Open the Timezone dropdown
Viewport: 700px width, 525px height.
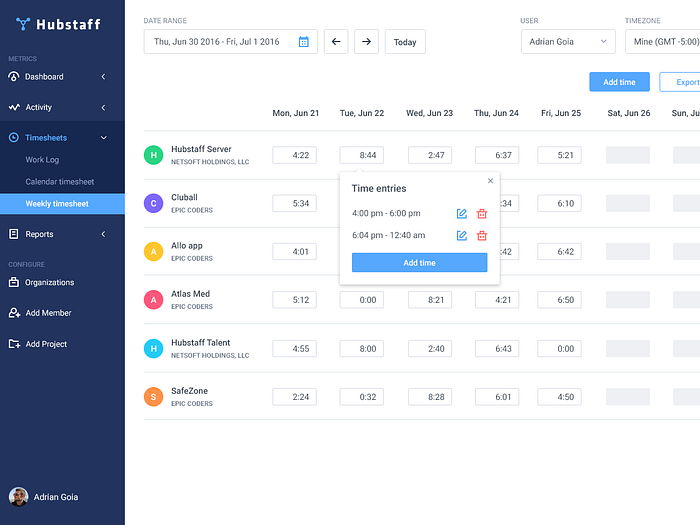(662, 42)
